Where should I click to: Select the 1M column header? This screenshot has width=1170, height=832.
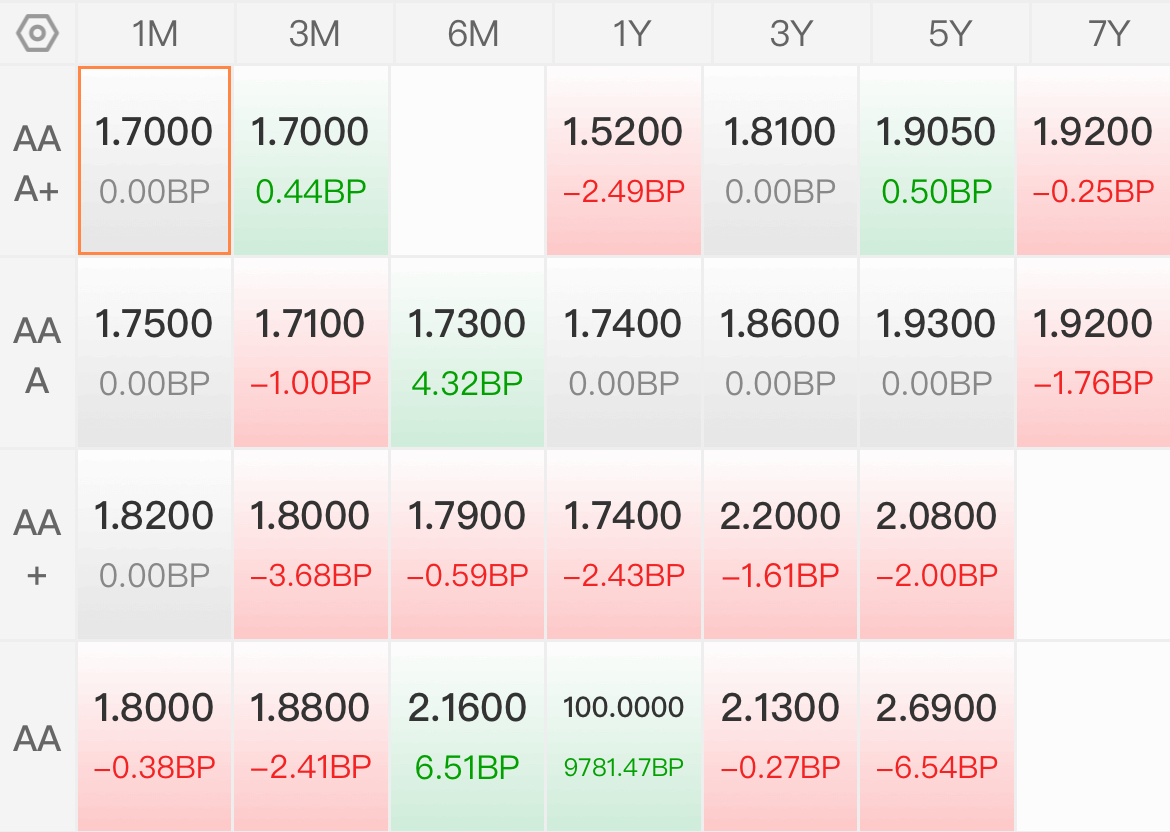tap(155, 34)
